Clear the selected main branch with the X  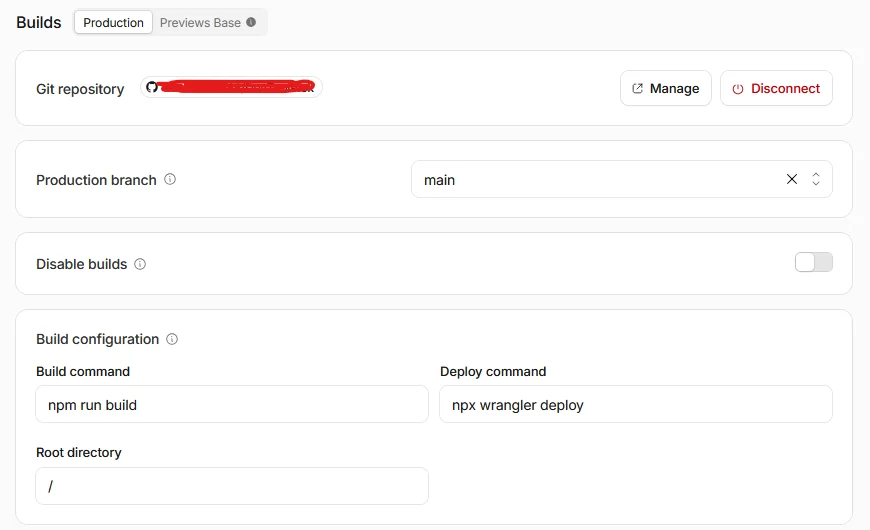792,179
